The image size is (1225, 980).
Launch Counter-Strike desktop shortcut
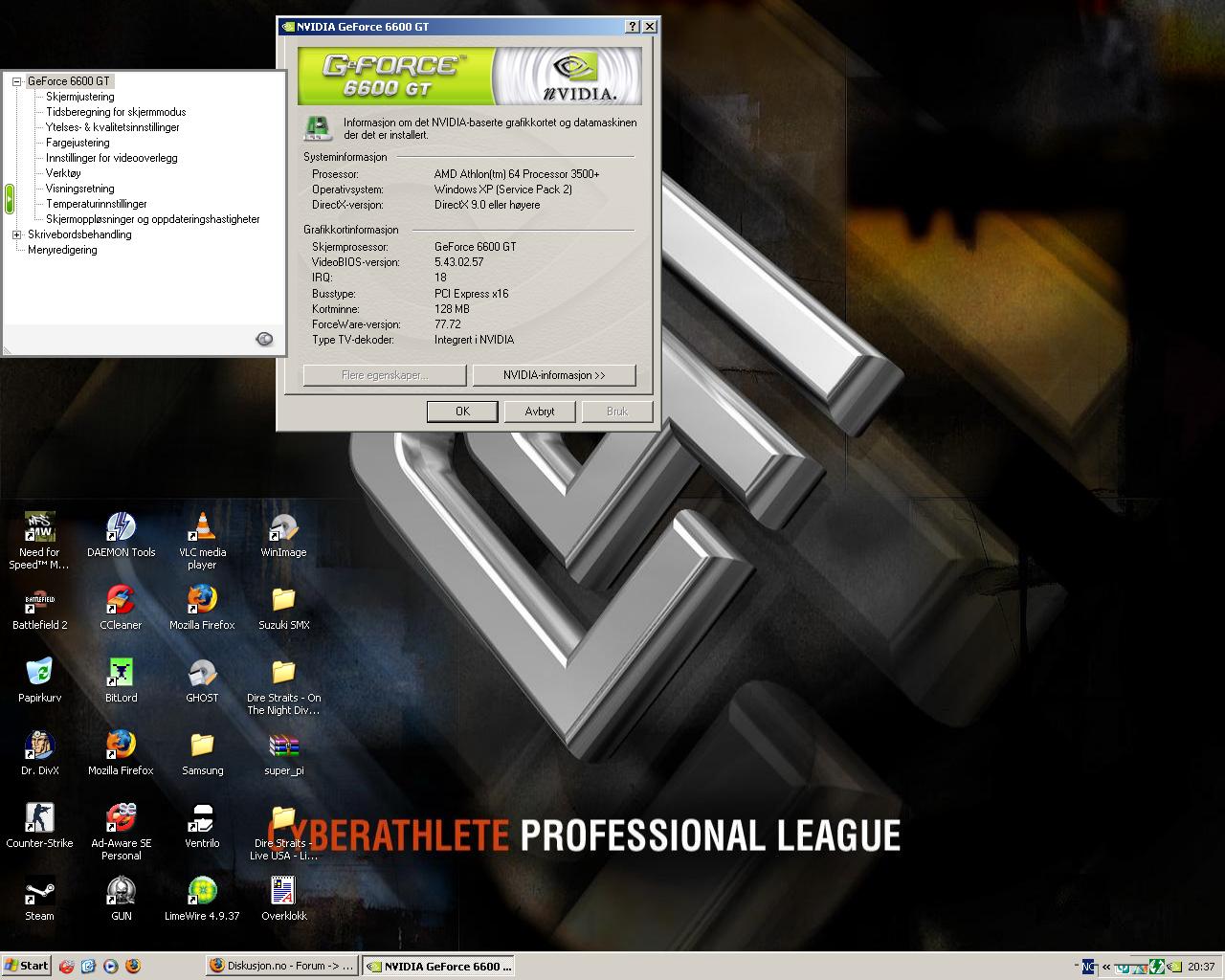39,825
